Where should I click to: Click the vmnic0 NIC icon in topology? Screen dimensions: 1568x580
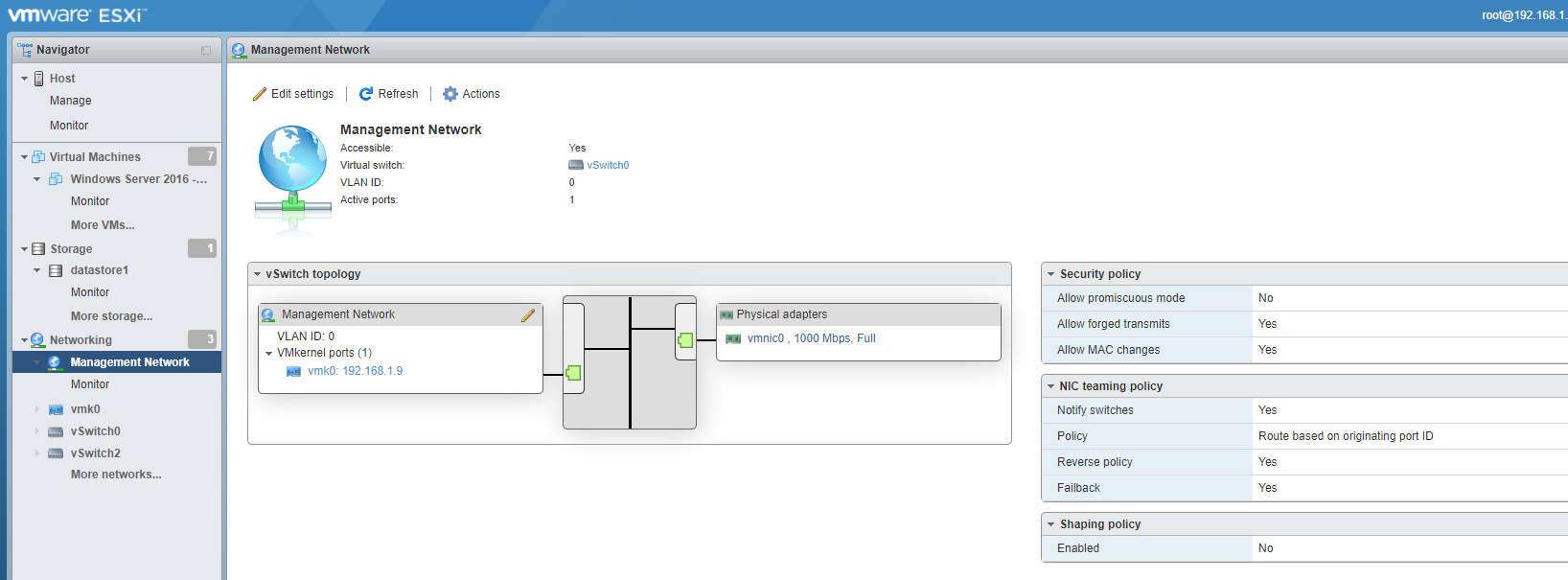click(x=733, y=339)
